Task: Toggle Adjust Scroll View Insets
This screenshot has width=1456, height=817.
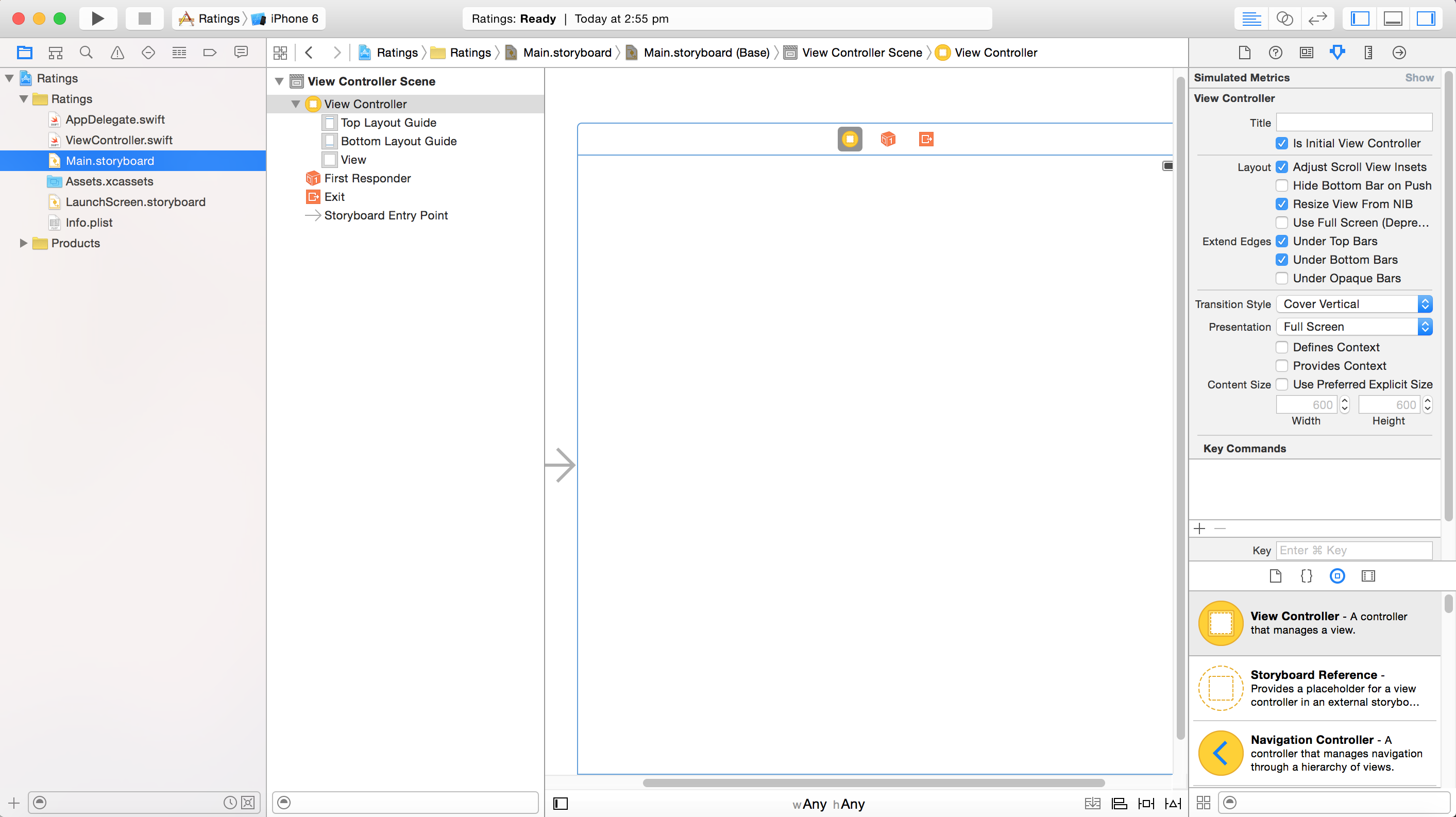Action: (1282, 167)
